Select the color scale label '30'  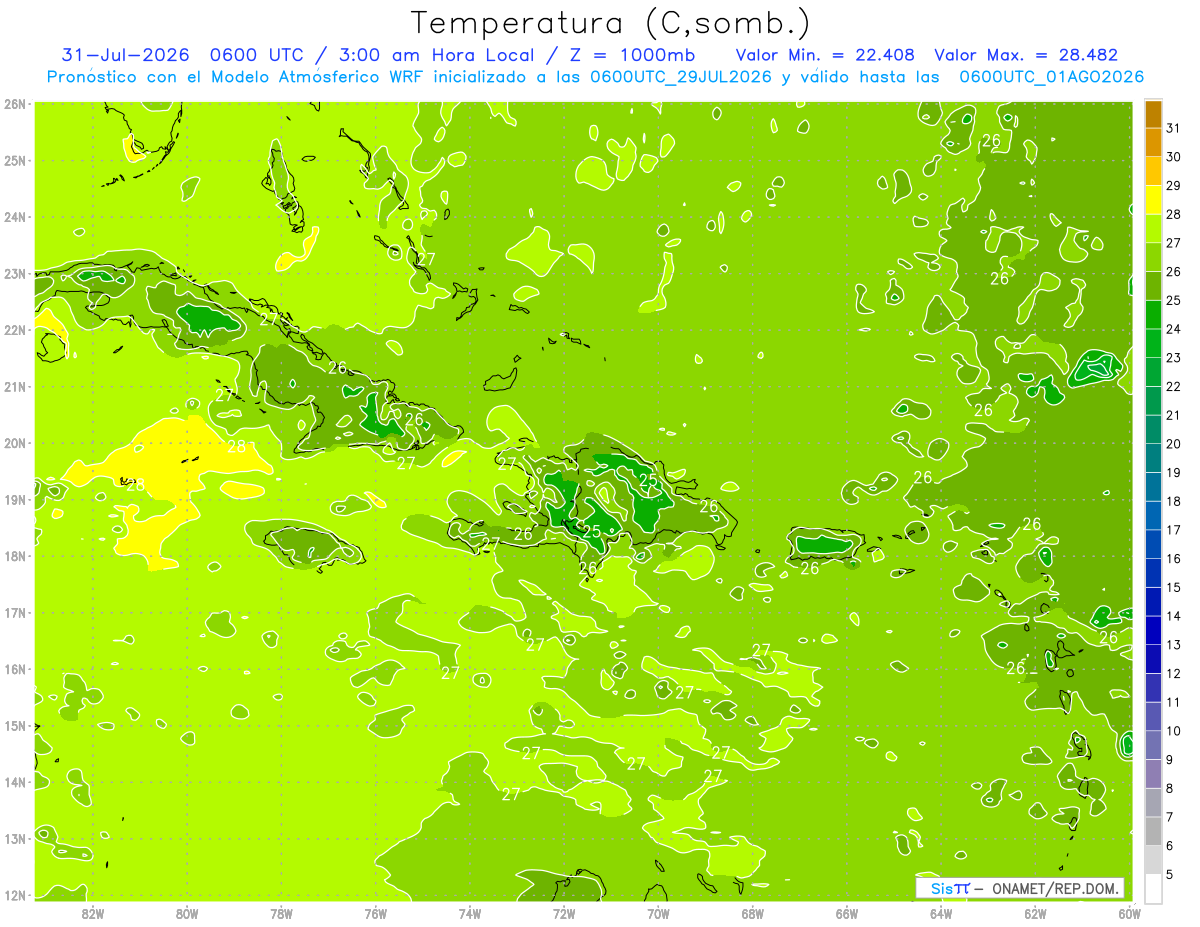pos(1174,157)
